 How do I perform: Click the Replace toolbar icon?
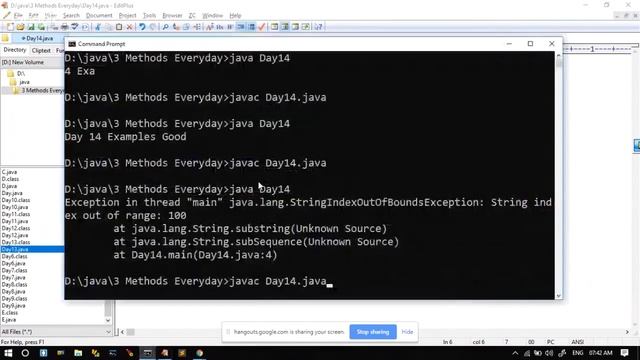pos(176,27)
